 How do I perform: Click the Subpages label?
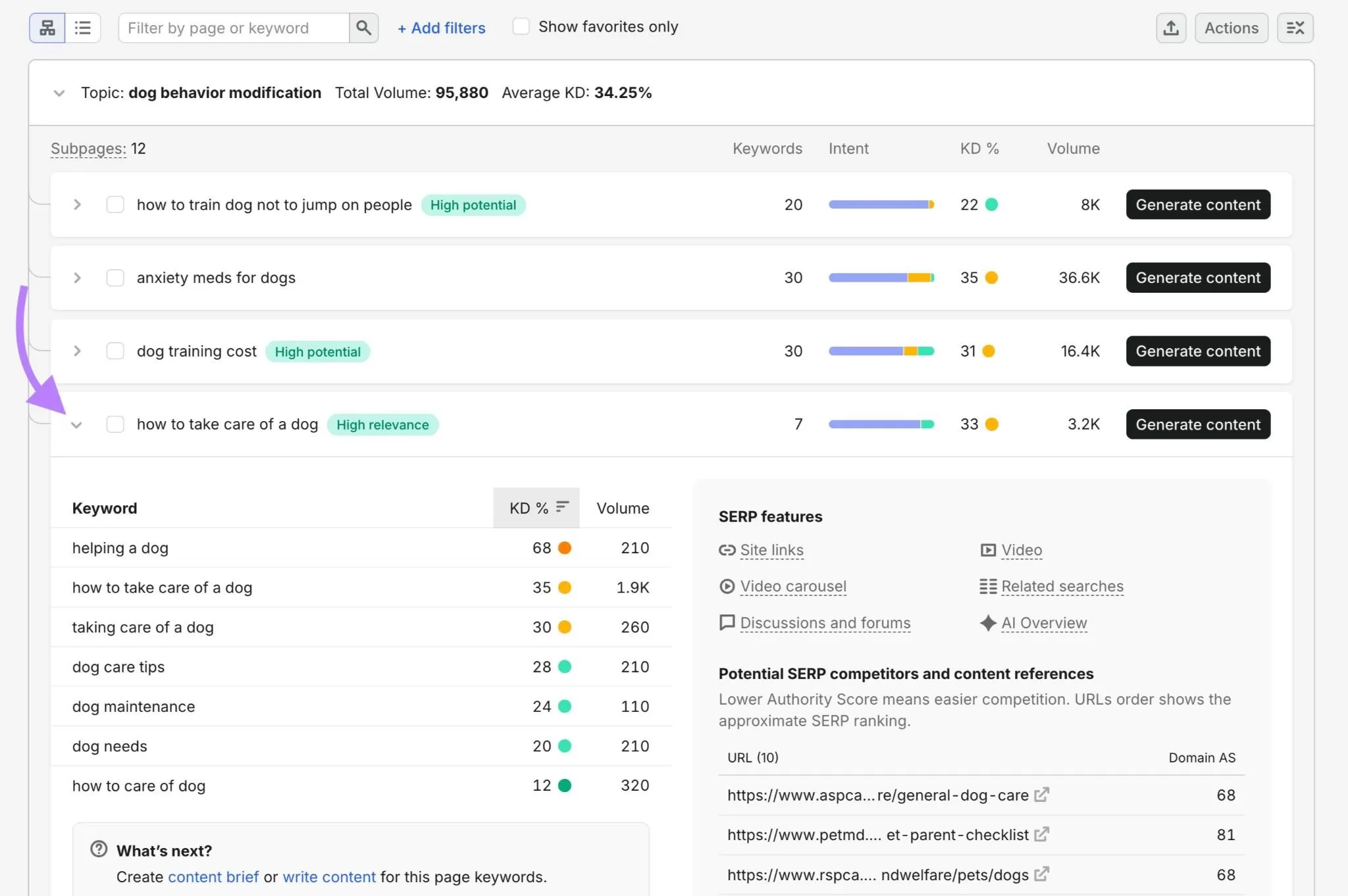pos(88,149)
